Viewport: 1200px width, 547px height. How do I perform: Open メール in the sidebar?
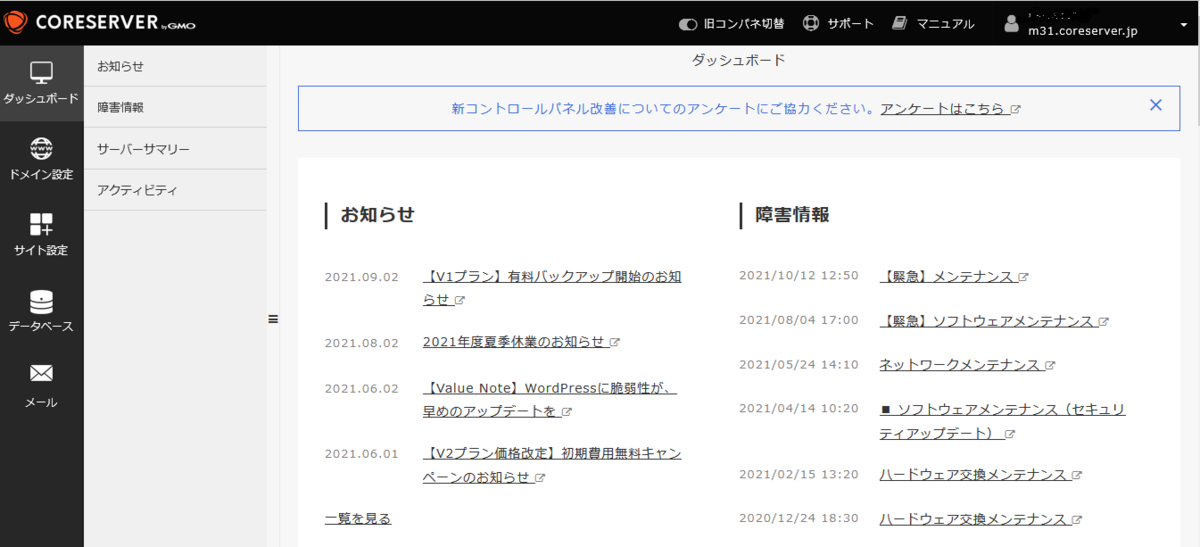[41, 387]
